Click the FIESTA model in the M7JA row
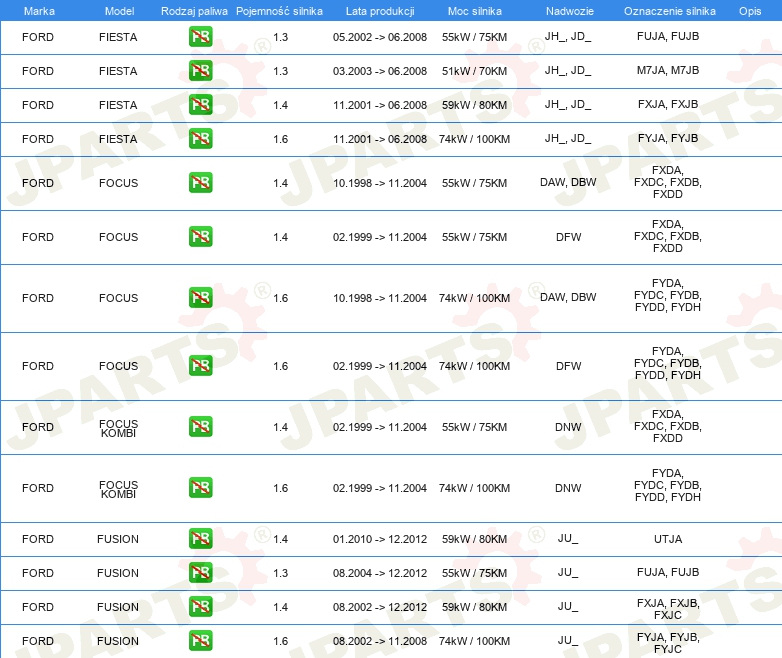Screen dimensions: 782x658 (118, 71)
